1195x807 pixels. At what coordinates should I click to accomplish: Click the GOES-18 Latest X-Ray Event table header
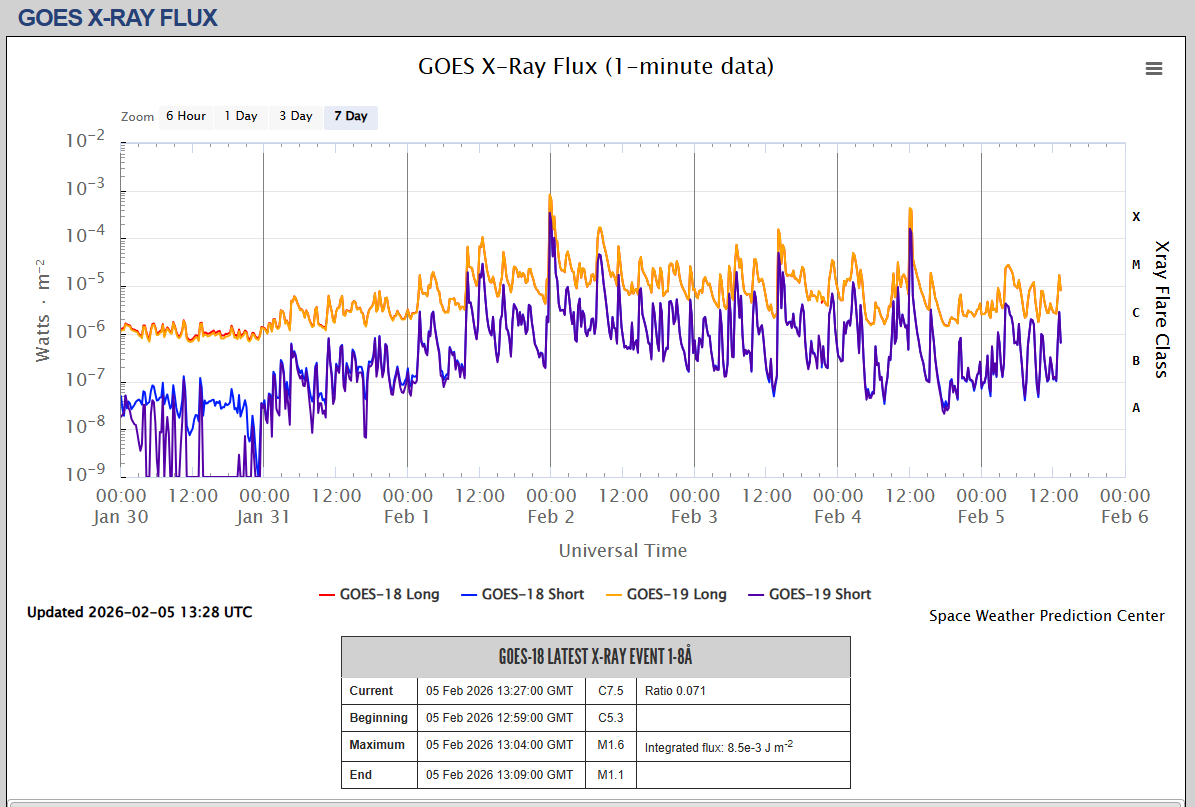(595, 657)
